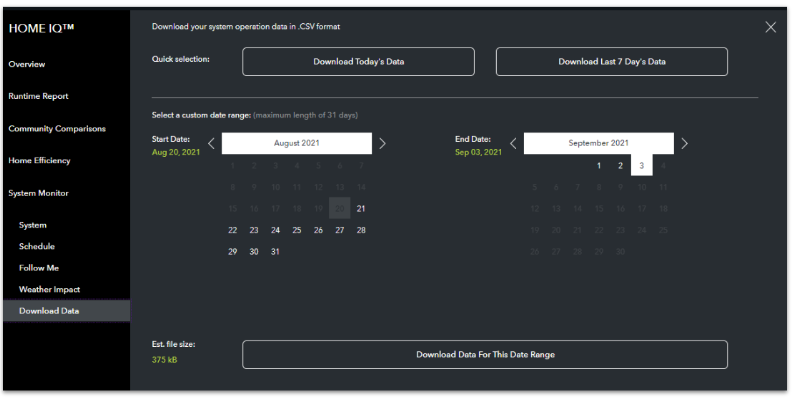Go to previous month for Start Date
The height and width of the screenshot is (398, 795).
211,143
